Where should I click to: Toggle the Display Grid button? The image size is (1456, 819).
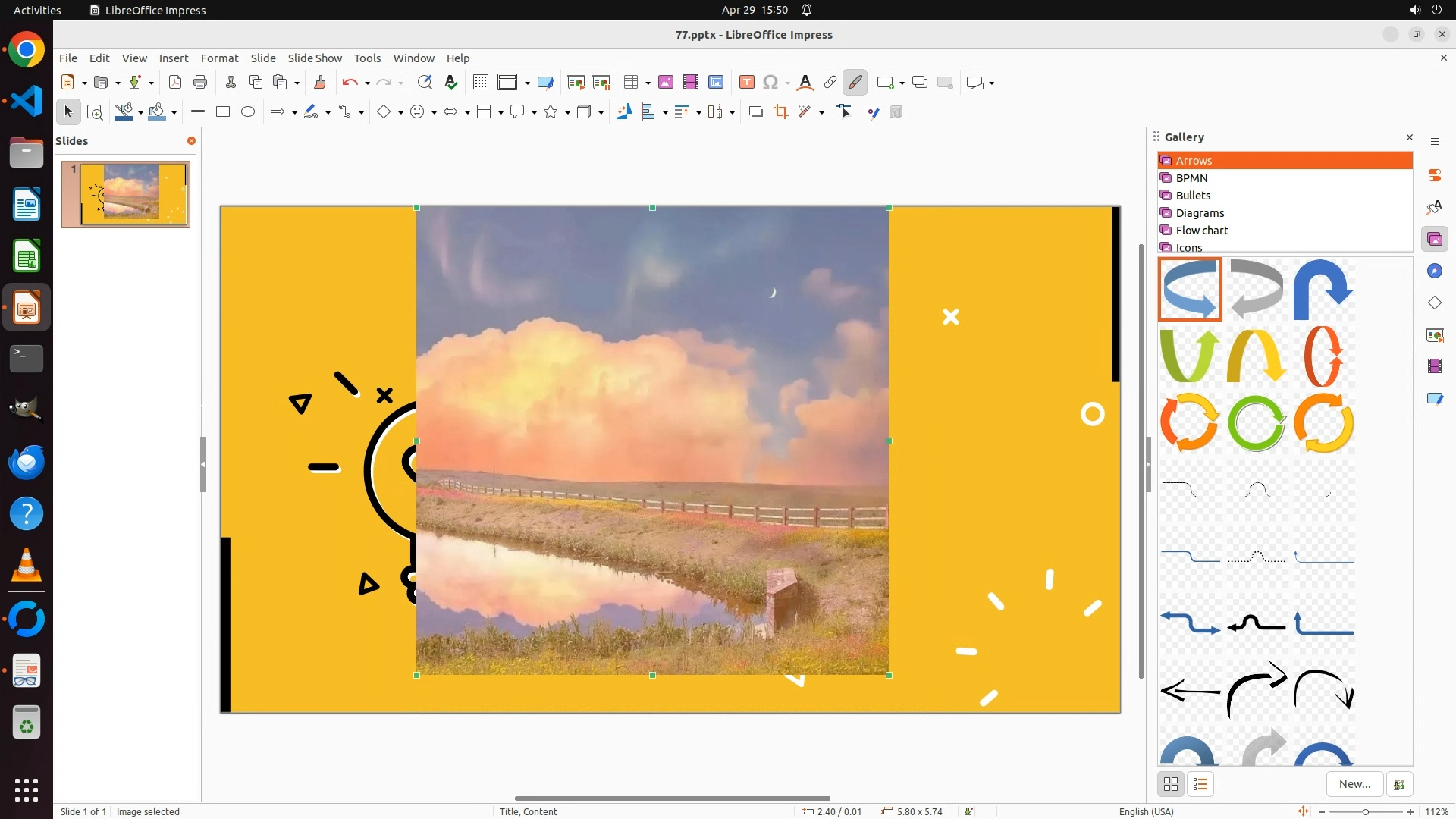(x=481, y=83)
